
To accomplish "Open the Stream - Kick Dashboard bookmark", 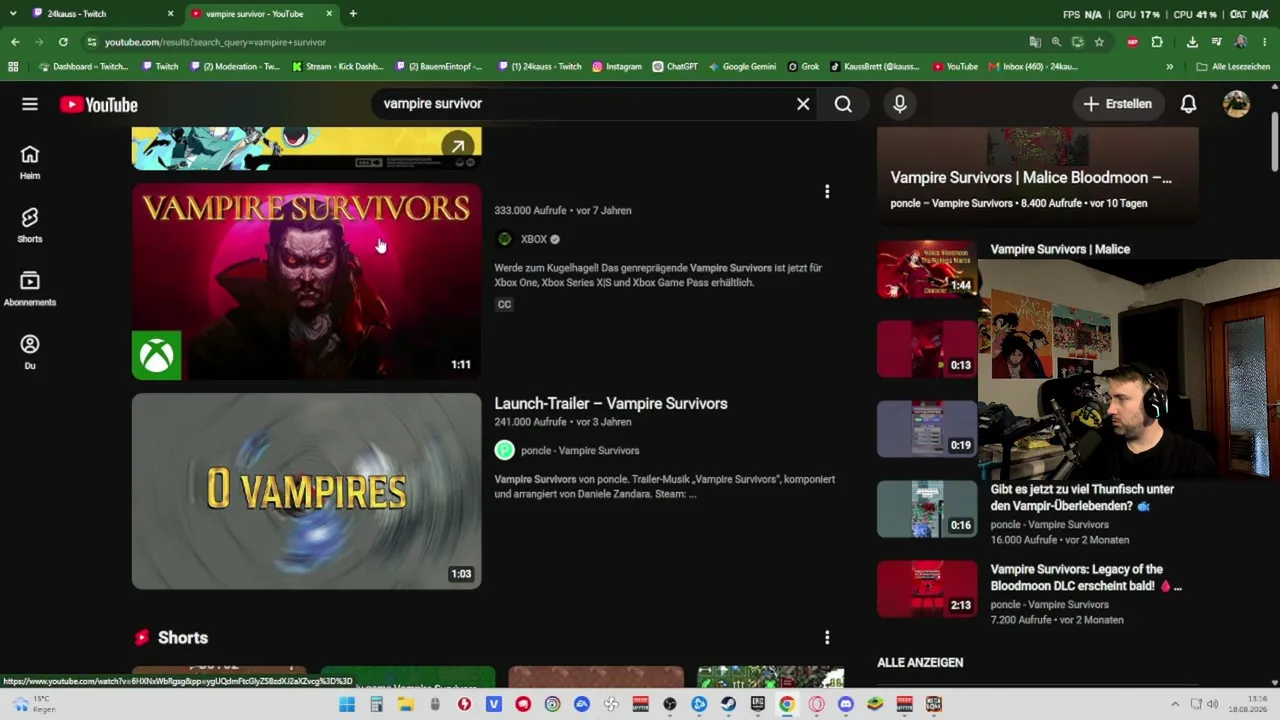I will (x=338, y=67).
